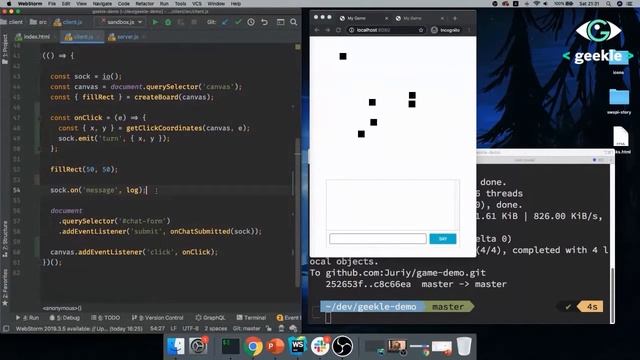Open the Edit menu
640x360 pixels.
point(66,4)
